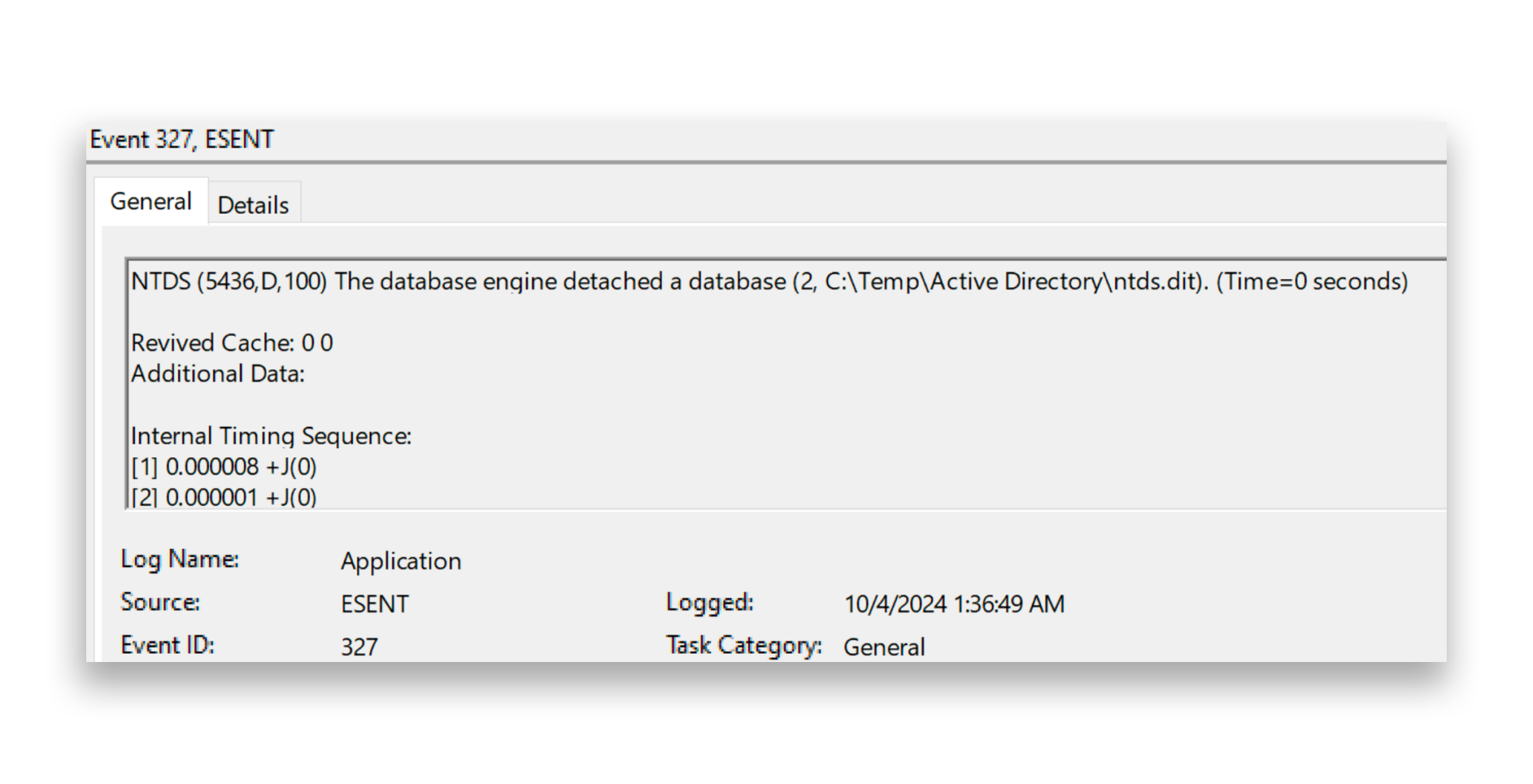
Task: Select the Logged timestamp 10/4/2024 1:36:49 AM
Action: click(x=954, y=603)
